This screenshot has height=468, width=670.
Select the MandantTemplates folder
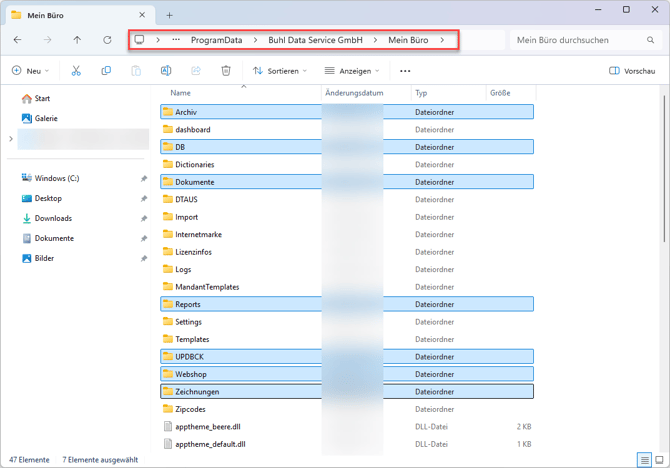point(347,287)
